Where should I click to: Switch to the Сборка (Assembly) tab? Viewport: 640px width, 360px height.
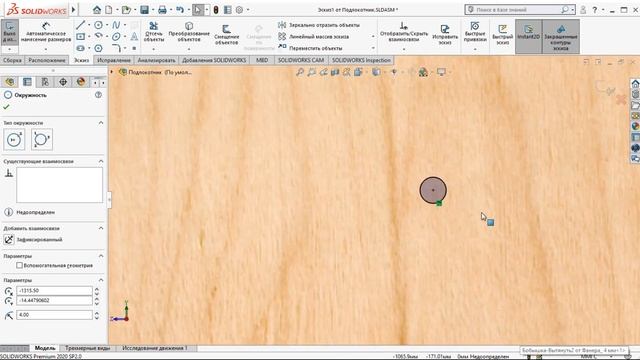(12, 60)
